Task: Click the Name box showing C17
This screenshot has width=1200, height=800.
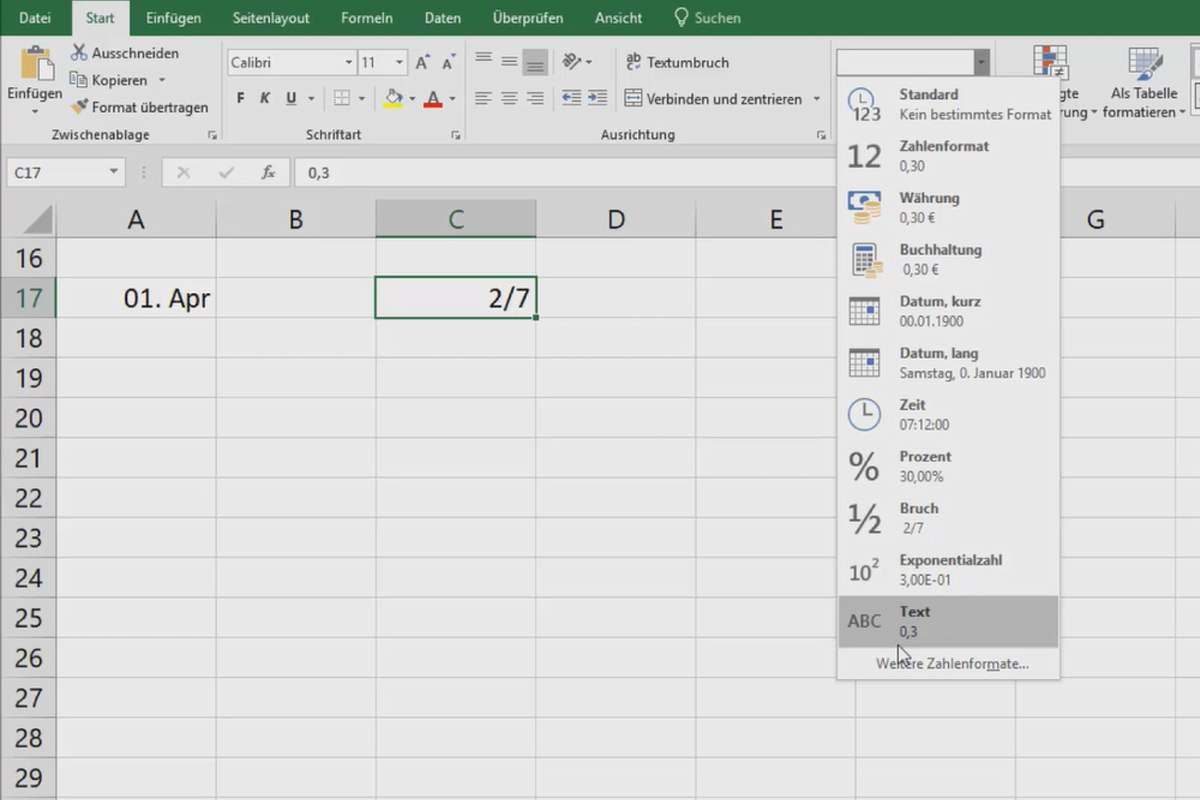Action: 57,172
